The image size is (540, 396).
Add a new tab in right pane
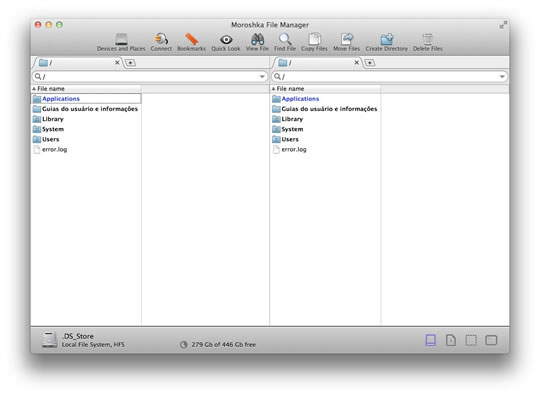370,63
